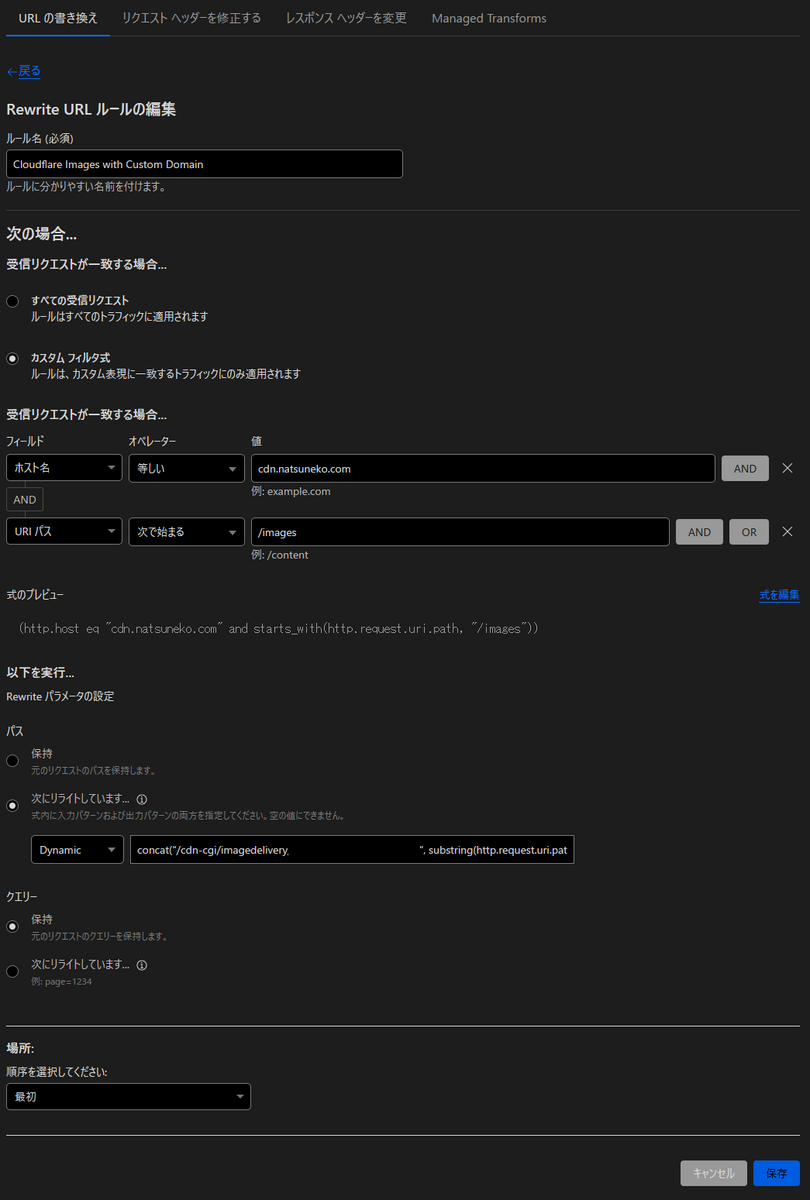Open expression editor via 式を編集 link
This screenshot has height=1200, width=810.
[779, 595]
